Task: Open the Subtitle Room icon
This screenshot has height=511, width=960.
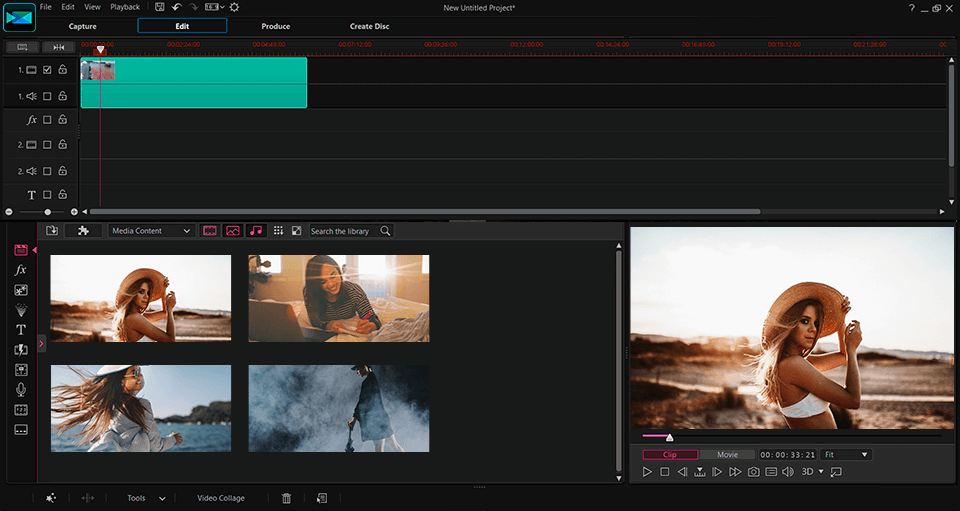Action: coord(21,430)
